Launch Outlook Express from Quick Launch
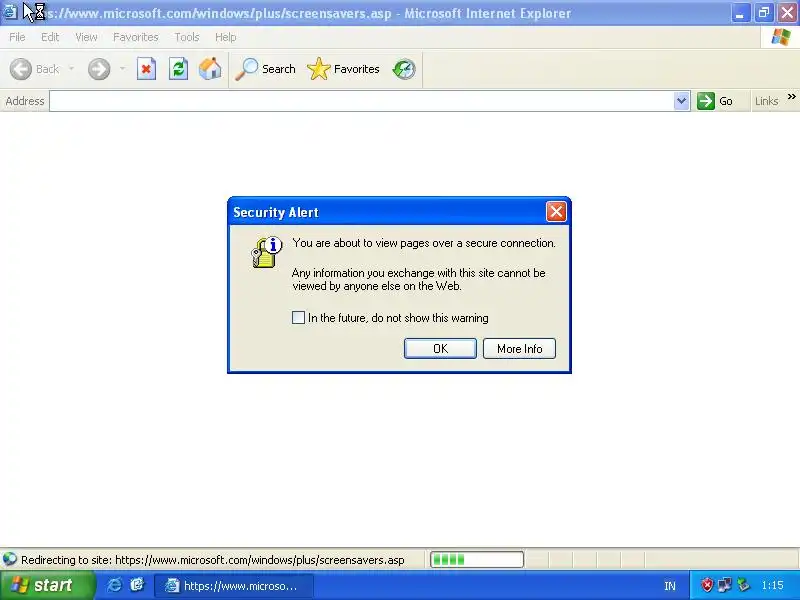Viewport: 800px width, 600px height. coord(137,585)
